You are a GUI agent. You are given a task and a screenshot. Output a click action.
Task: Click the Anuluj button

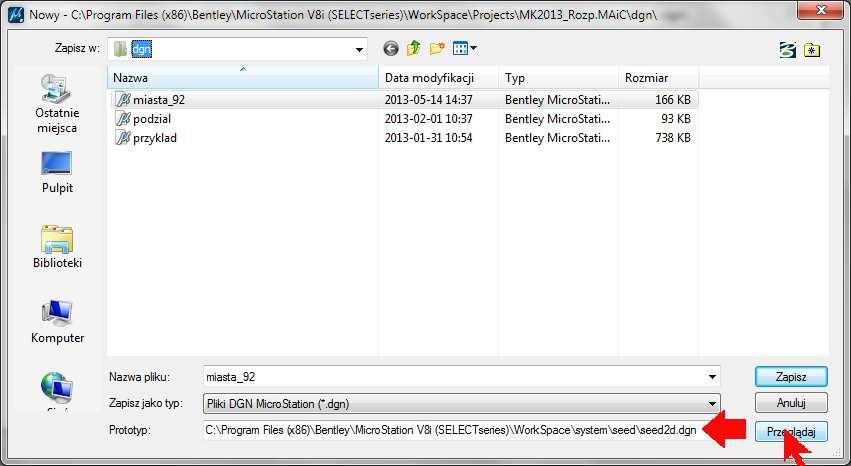click(791, 403)
